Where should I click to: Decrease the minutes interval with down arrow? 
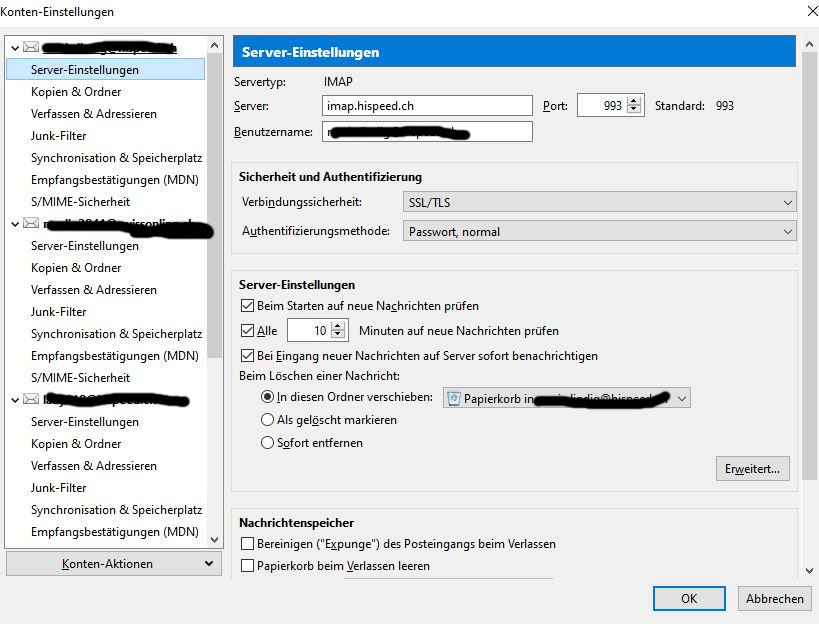pyautogui.click(x=338, y=335)
